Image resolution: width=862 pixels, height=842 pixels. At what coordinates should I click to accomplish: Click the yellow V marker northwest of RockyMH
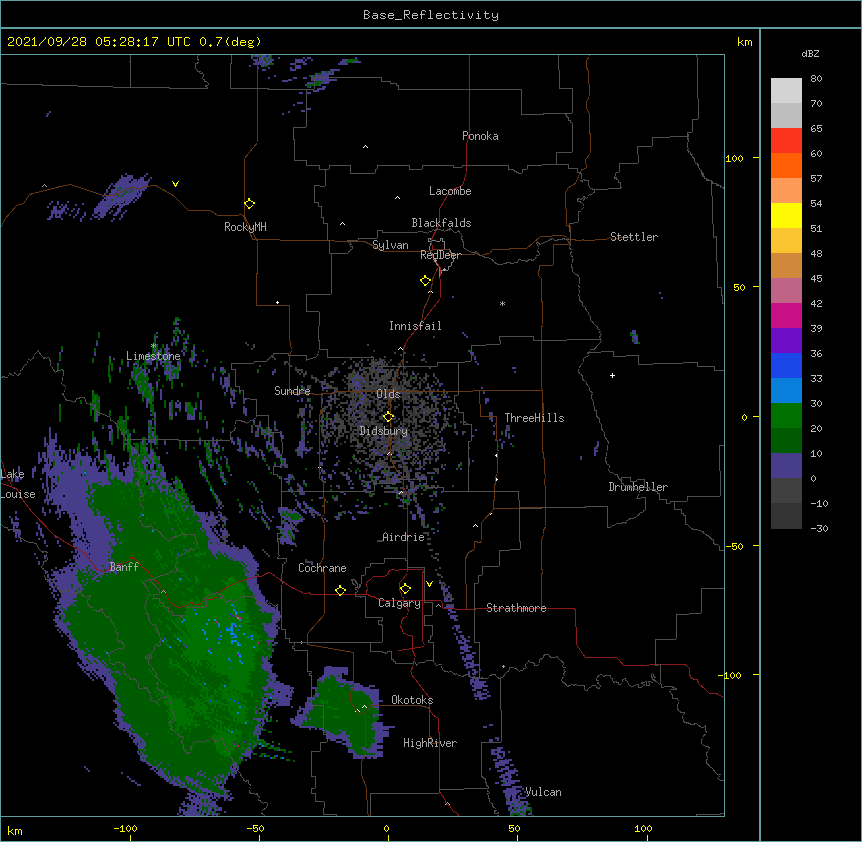click(175, 184)
